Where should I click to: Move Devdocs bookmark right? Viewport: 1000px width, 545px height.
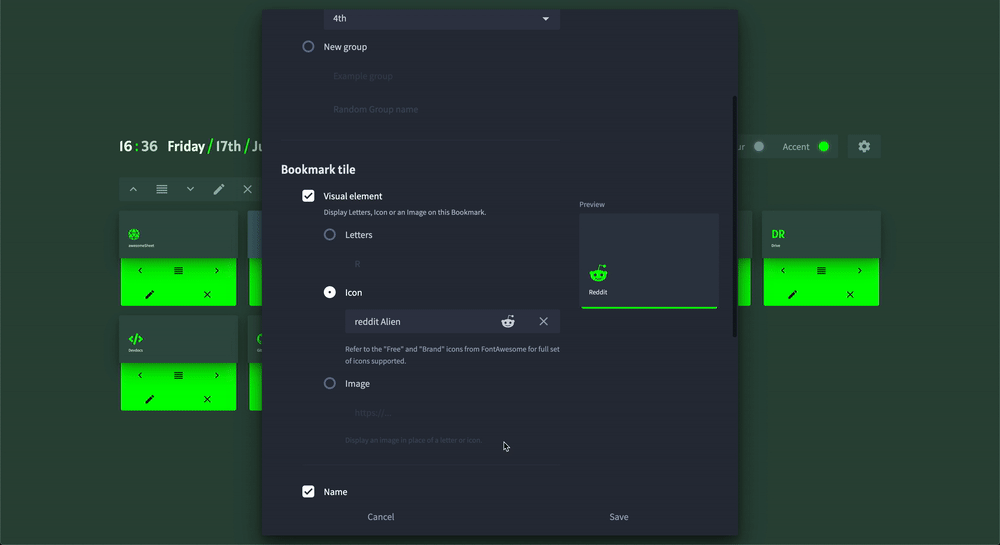point(217,375)
